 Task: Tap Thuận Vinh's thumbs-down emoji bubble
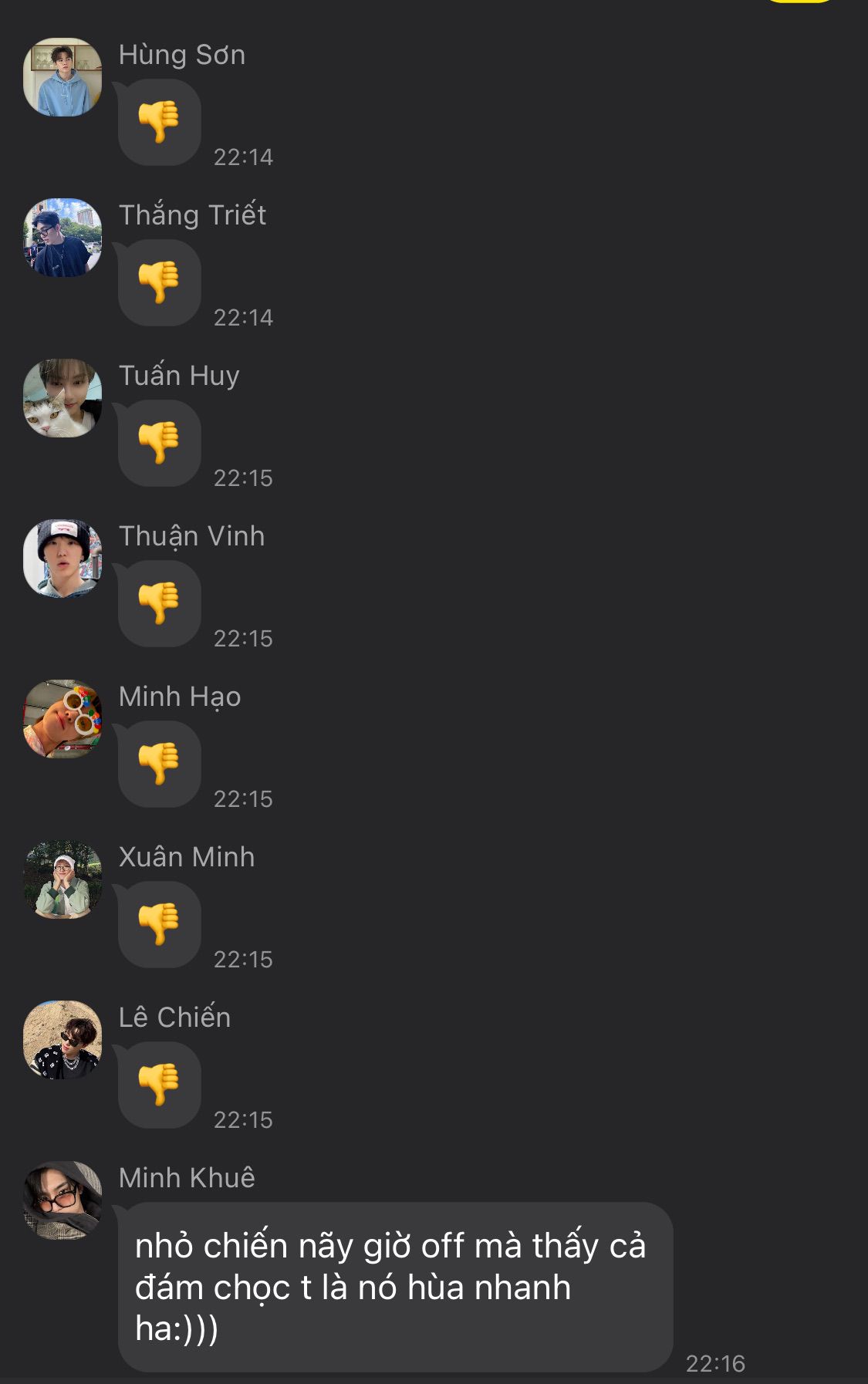160,604
